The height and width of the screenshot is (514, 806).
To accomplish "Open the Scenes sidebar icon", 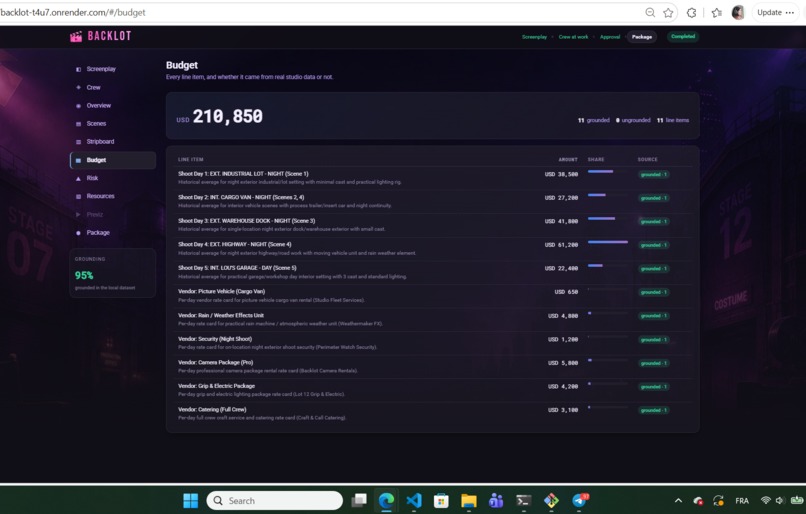I will [78, 124].
